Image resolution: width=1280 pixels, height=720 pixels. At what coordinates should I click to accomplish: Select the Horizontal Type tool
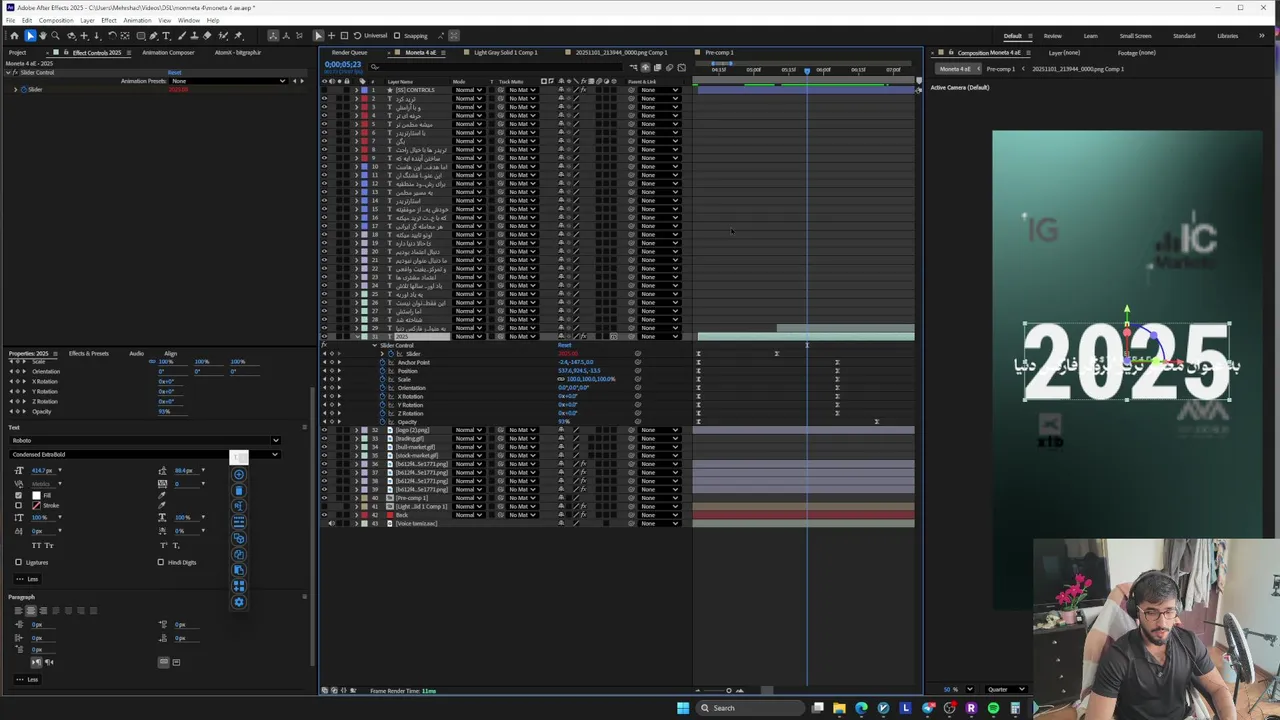click(x=166, y=35)
